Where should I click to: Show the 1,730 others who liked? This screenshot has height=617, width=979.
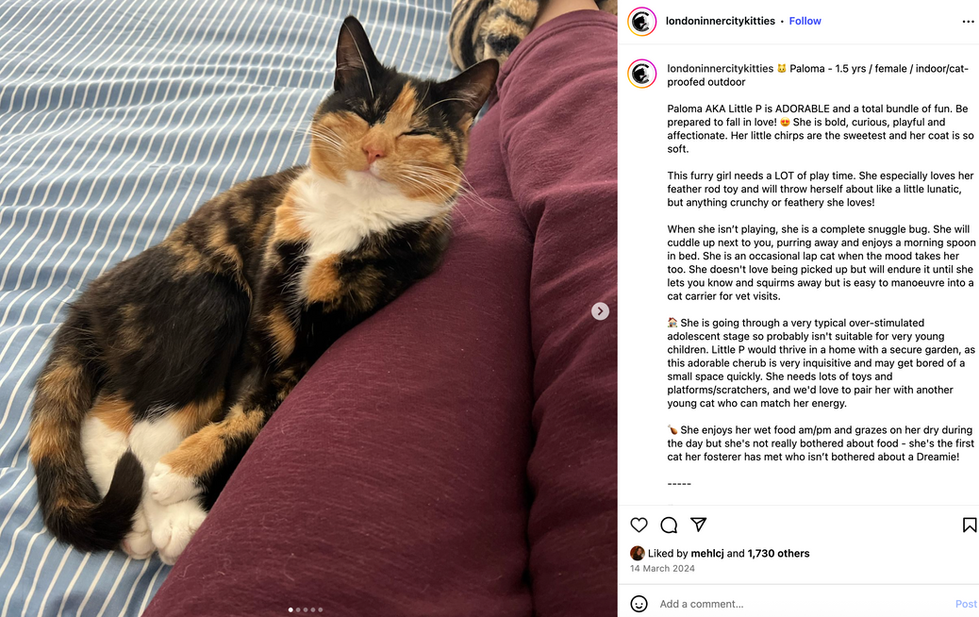[778, 553]
